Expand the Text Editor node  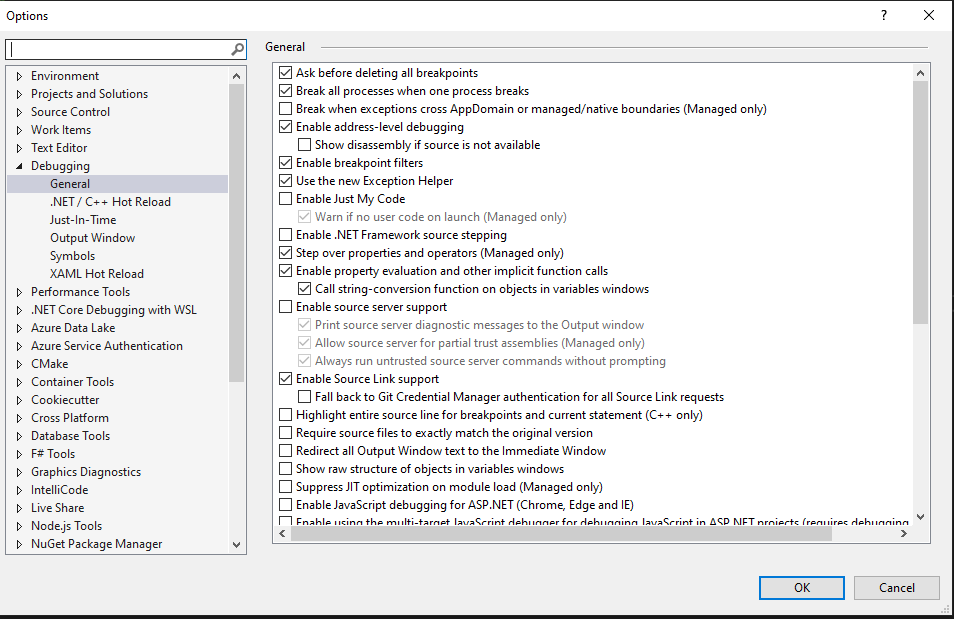tap(19, 148)
